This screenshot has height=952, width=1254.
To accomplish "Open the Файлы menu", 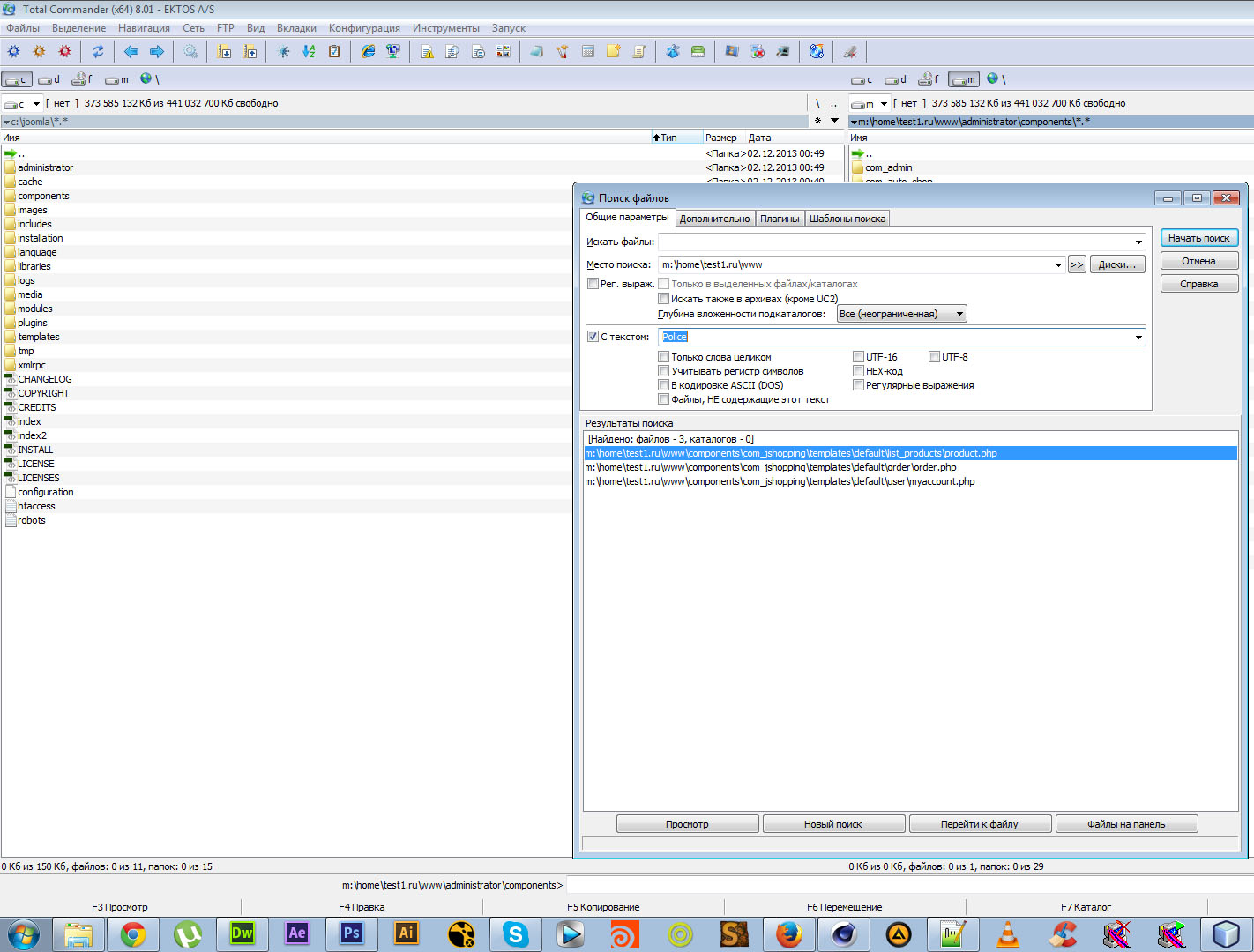I will (23, 28).
